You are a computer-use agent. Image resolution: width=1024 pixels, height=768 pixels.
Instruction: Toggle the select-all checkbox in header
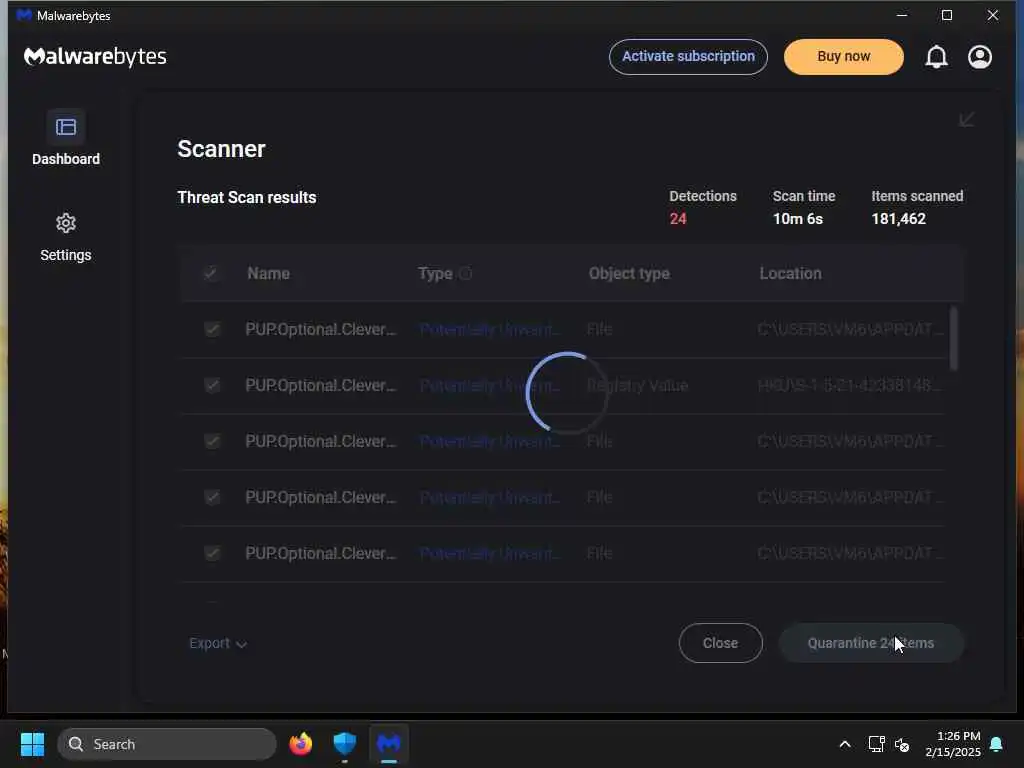coord(210,273)
